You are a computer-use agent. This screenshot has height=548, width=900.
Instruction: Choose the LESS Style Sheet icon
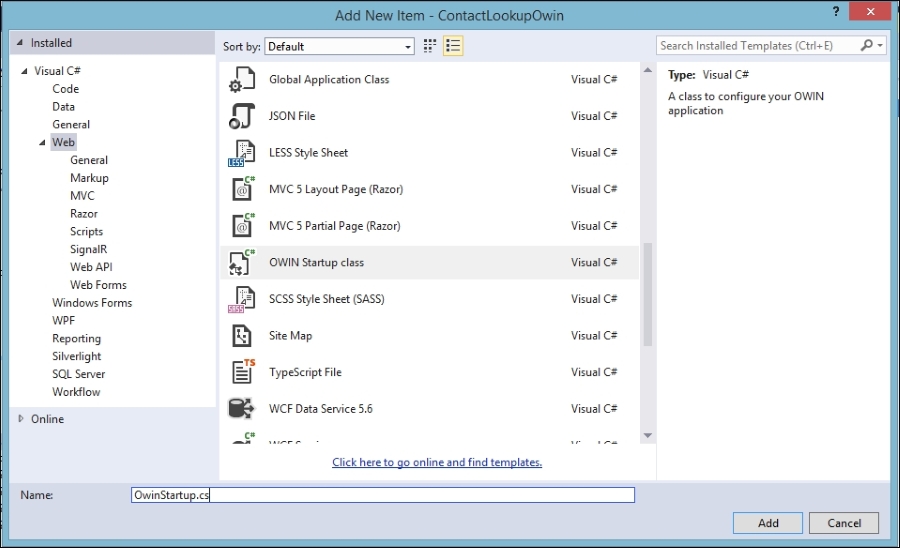pyautogui.click(x=242, y=153)
